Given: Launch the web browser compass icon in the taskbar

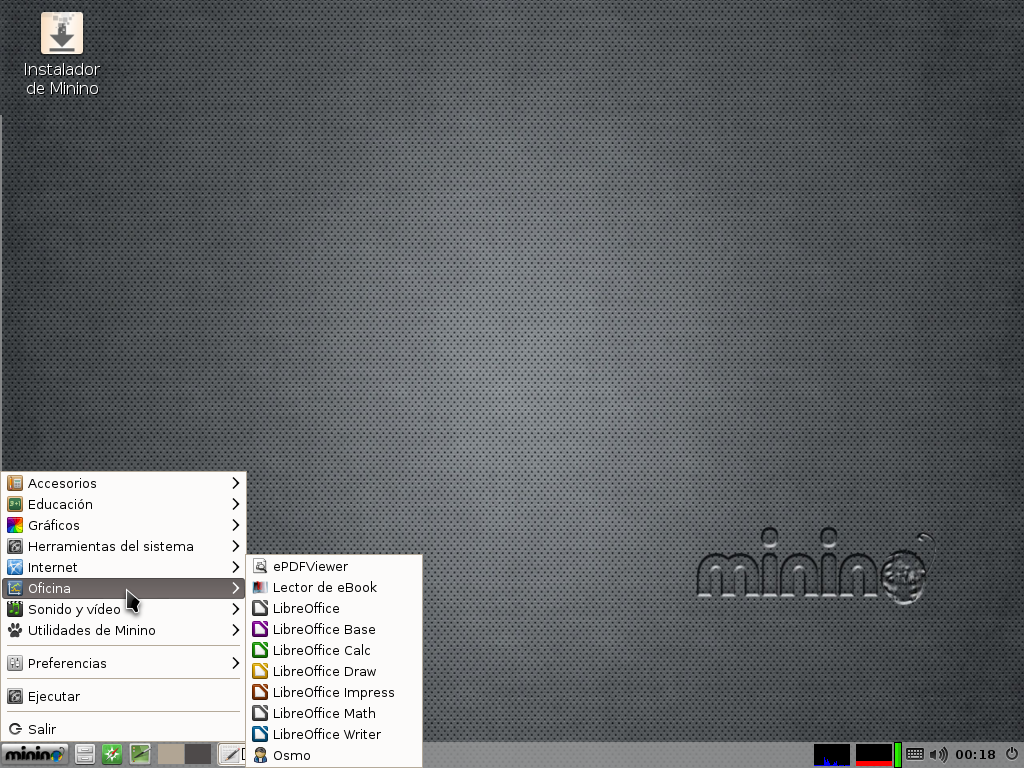Looking at the screenshot, I should (x=112, y=754).
